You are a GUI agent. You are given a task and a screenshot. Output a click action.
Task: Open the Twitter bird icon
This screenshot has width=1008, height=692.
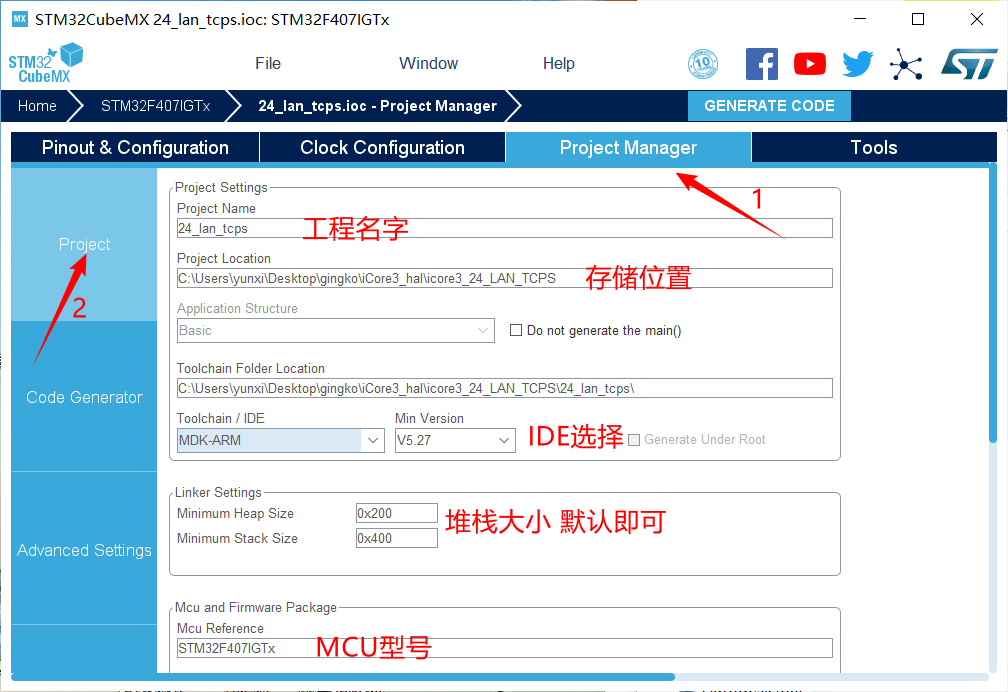click(x=857, y=64)
